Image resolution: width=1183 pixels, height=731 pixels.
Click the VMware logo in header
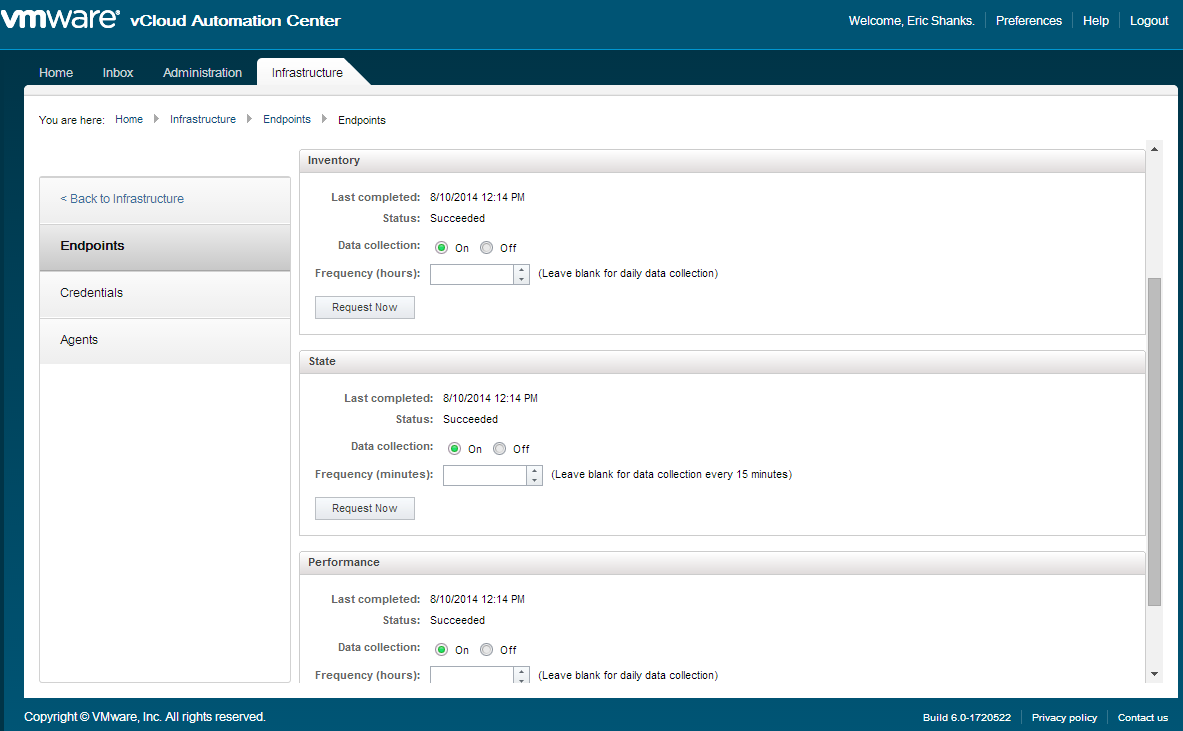point(60,20)
